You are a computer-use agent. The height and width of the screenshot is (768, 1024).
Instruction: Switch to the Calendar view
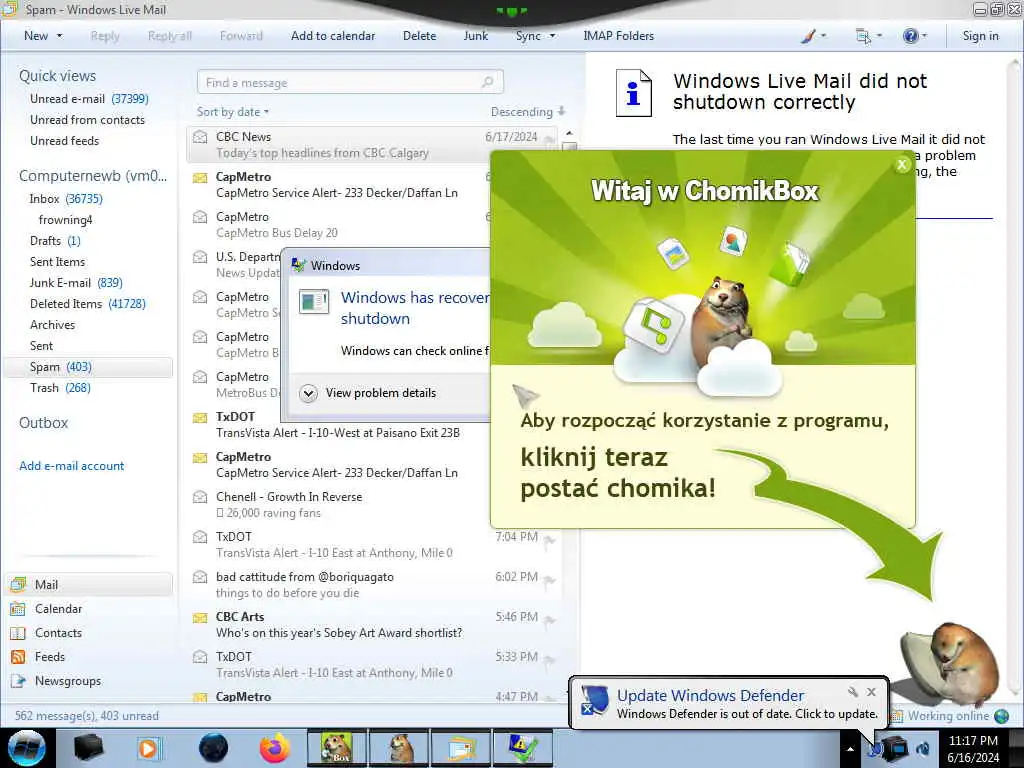coord(58,609)
